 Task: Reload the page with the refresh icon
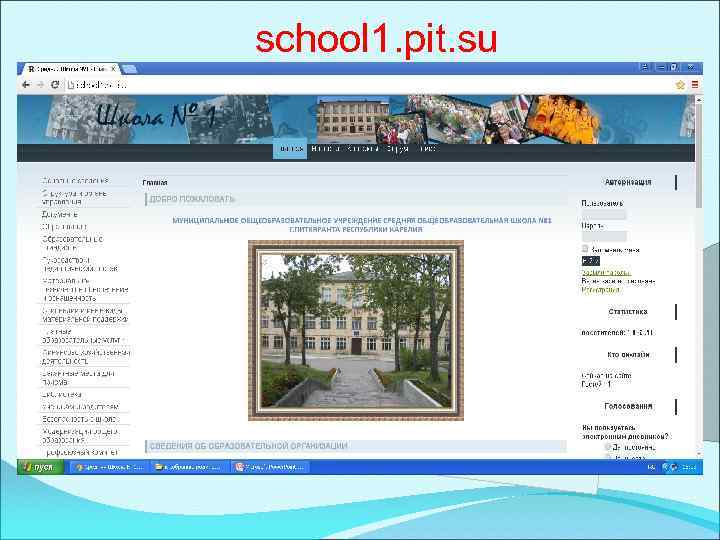[55, 85]
